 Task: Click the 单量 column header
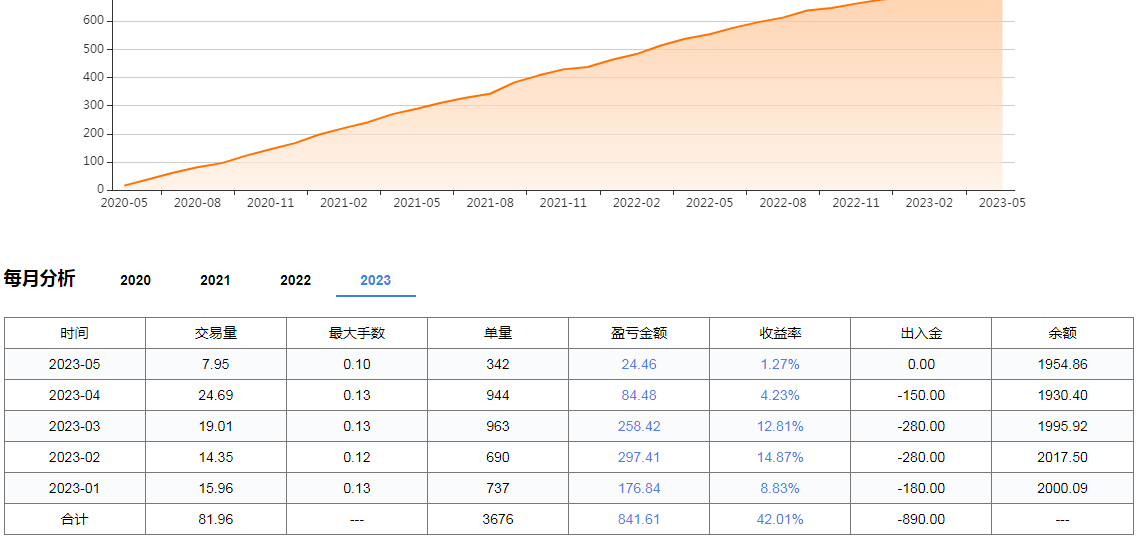498,334
